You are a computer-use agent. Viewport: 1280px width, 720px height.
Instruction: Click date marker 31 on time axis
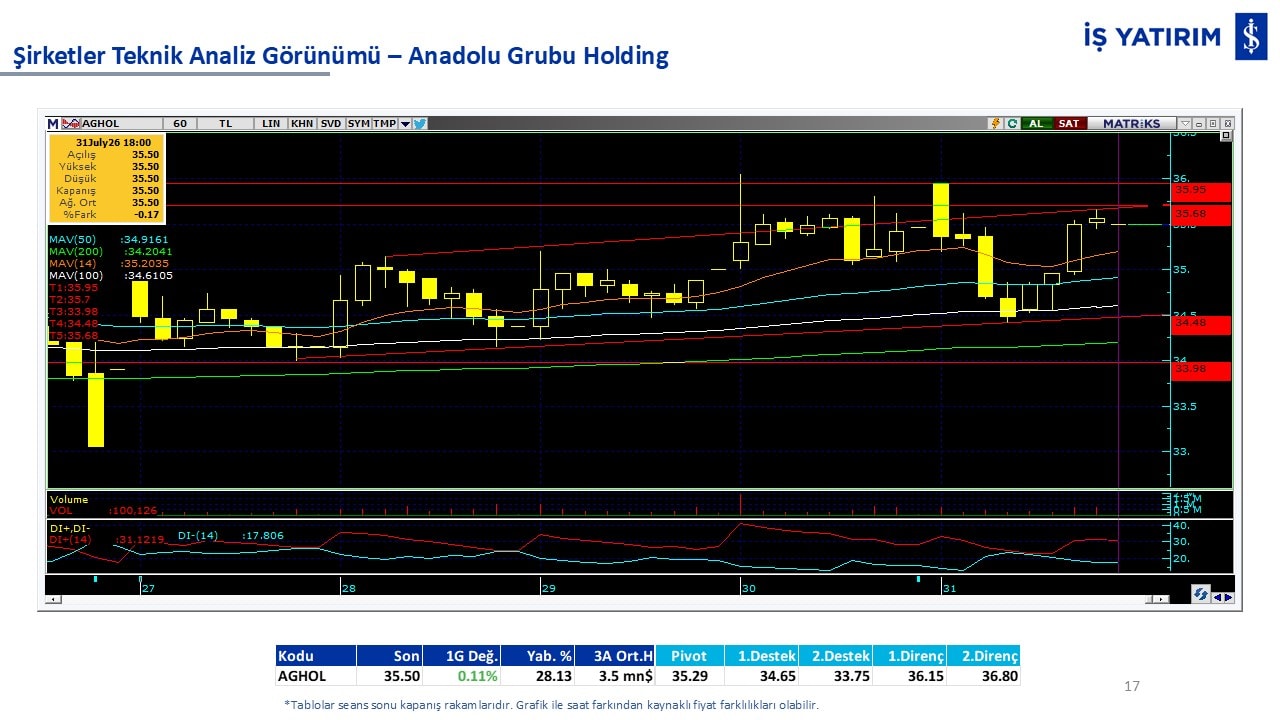pyautogui.click(x=948, y=589)
